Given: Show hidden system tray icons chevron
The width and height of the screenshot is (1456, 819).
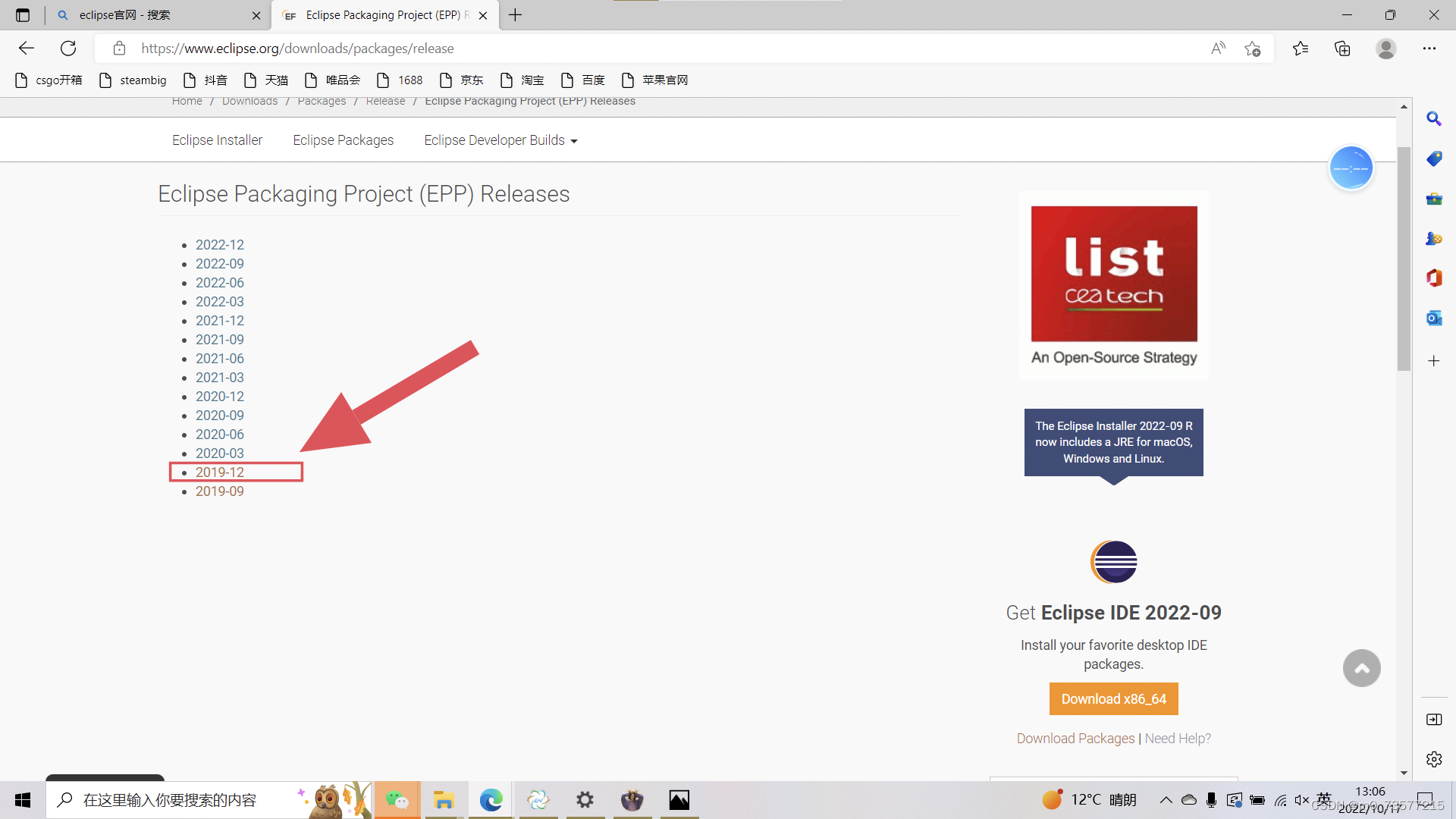Looking at the screenshot, I should pos(1166,800).
